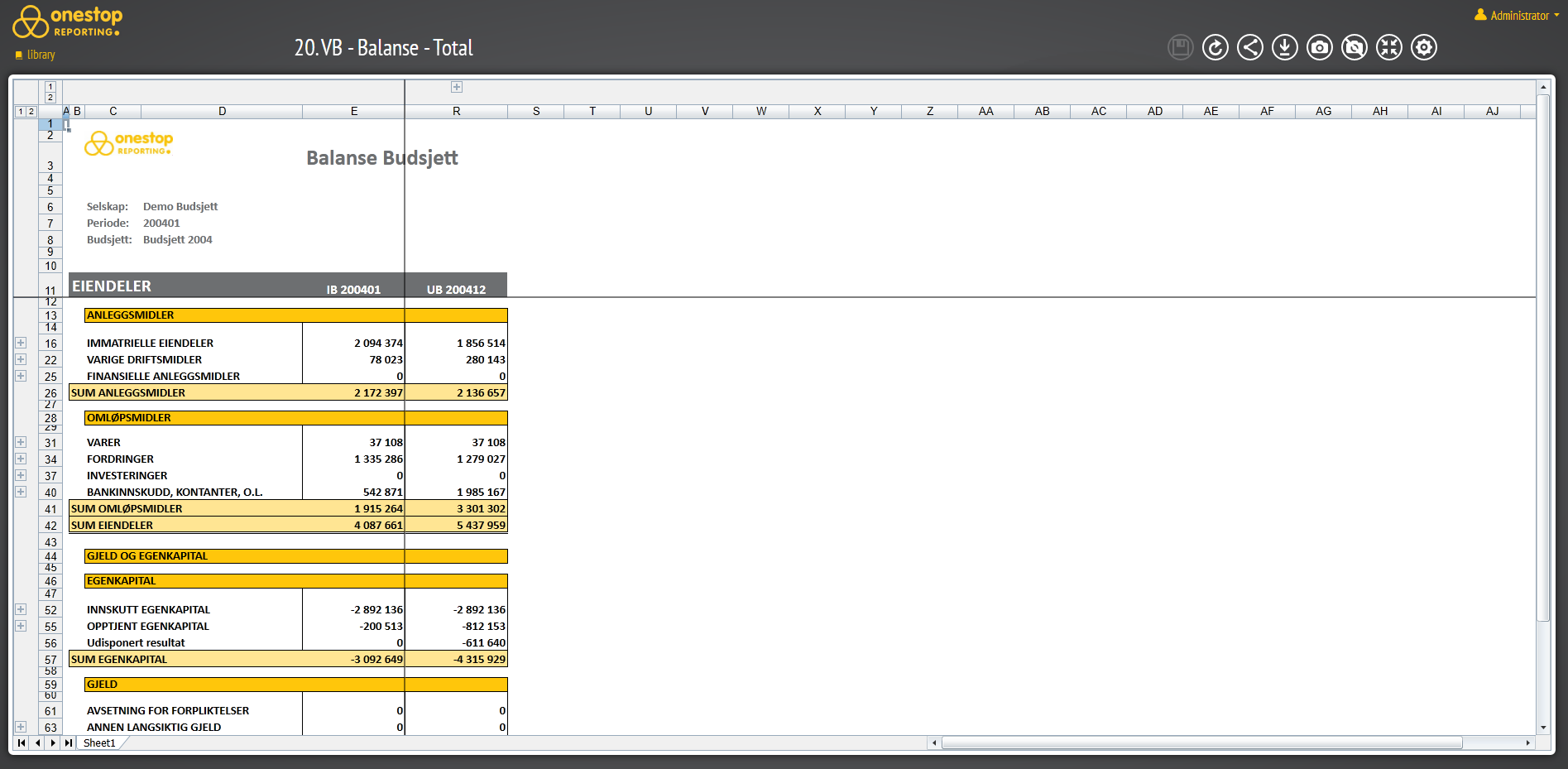This screenshot has width=1568, height=769.
Task: Click the crossed-out camera icon
Action: pyautogui.click(x=1354, y=47)
